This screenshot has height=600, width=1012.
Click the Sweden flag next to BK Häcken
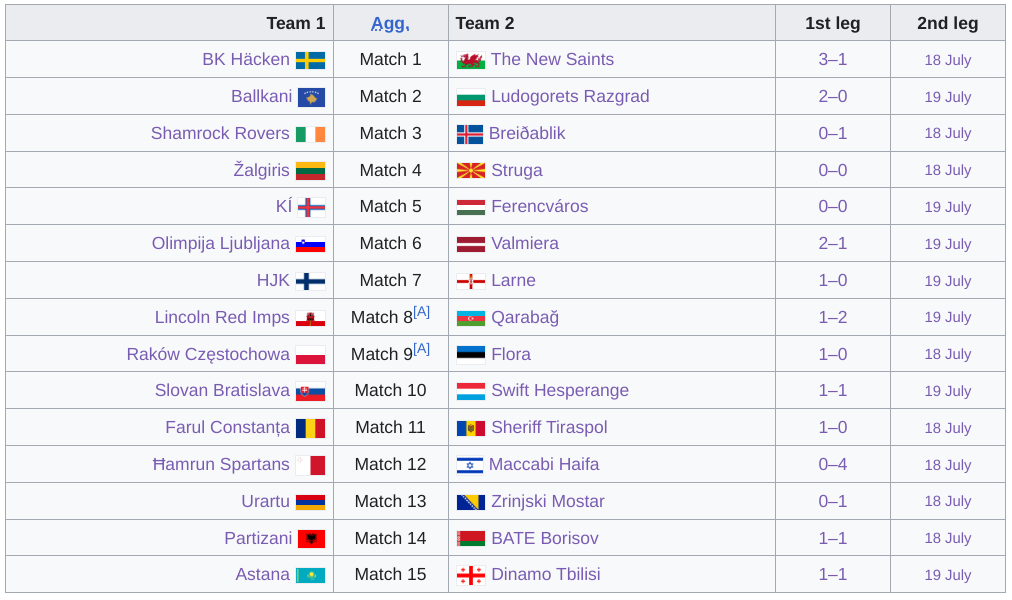pos(310,60)
